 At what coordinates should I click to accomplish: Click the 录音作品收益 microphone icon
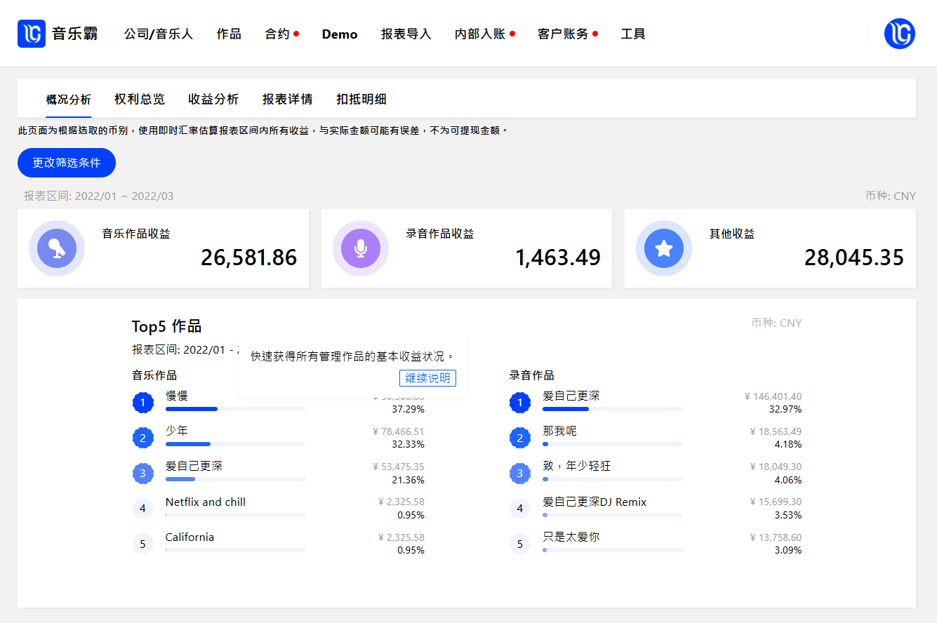[360, 248]
